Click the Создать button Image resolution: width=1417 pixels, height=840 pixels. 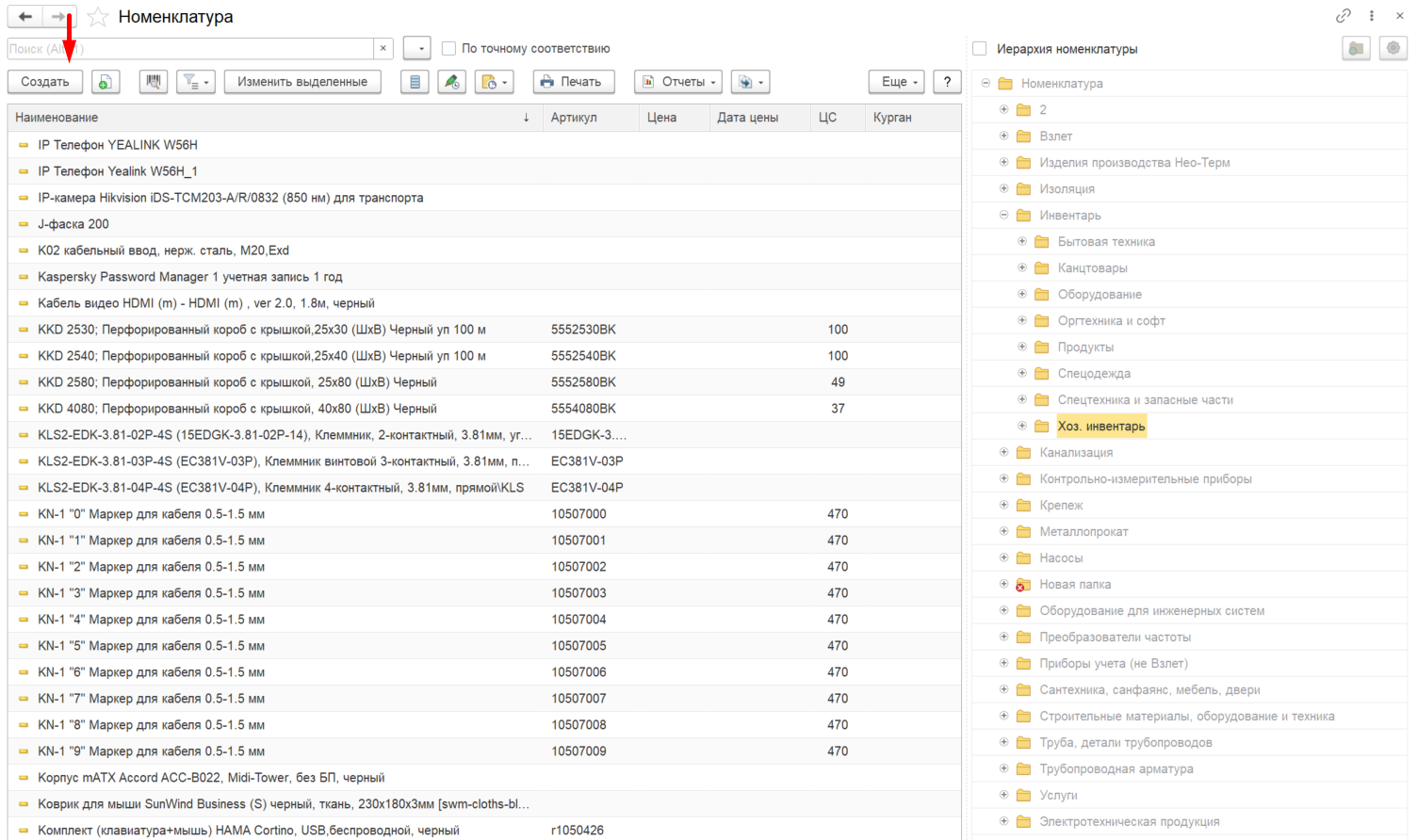pos(45,82)
